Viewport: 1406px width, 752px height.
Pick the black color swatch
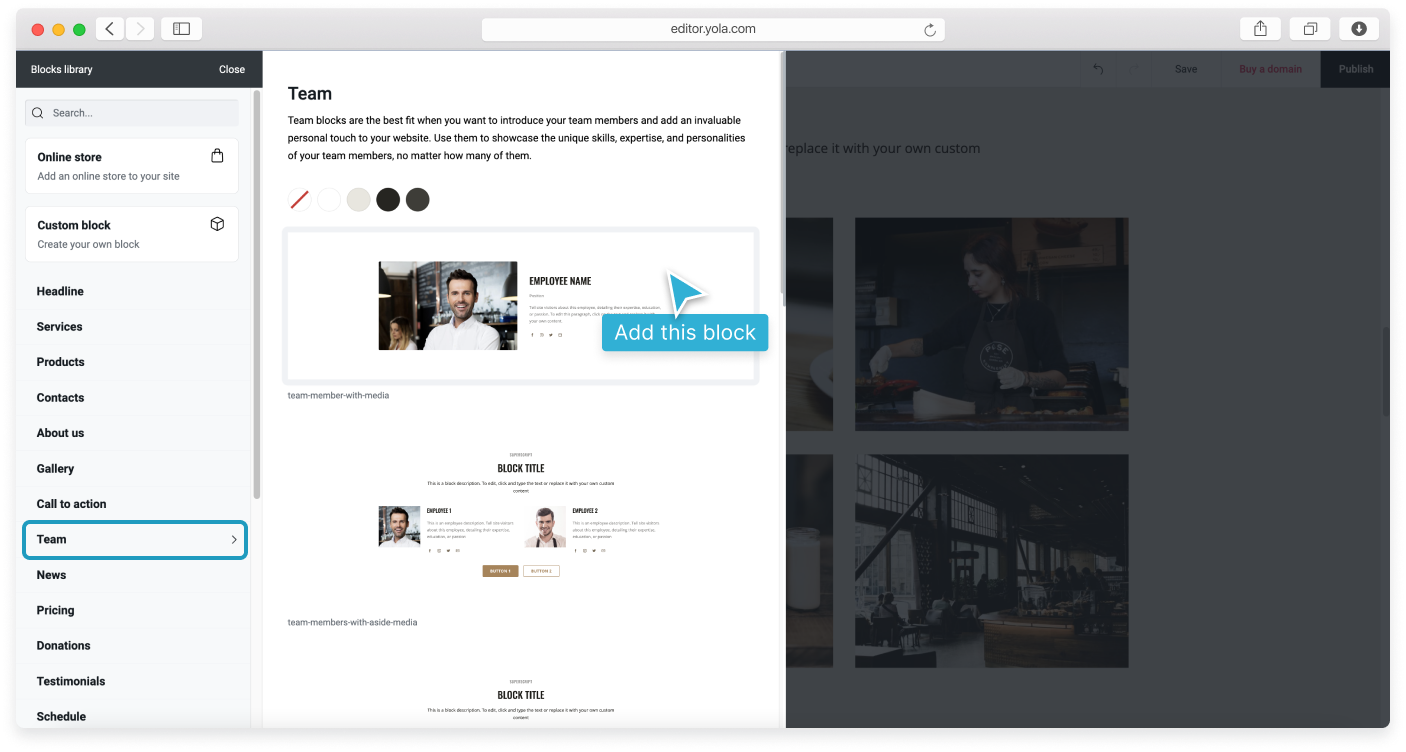pyautogui.click(x=388, y=199)
